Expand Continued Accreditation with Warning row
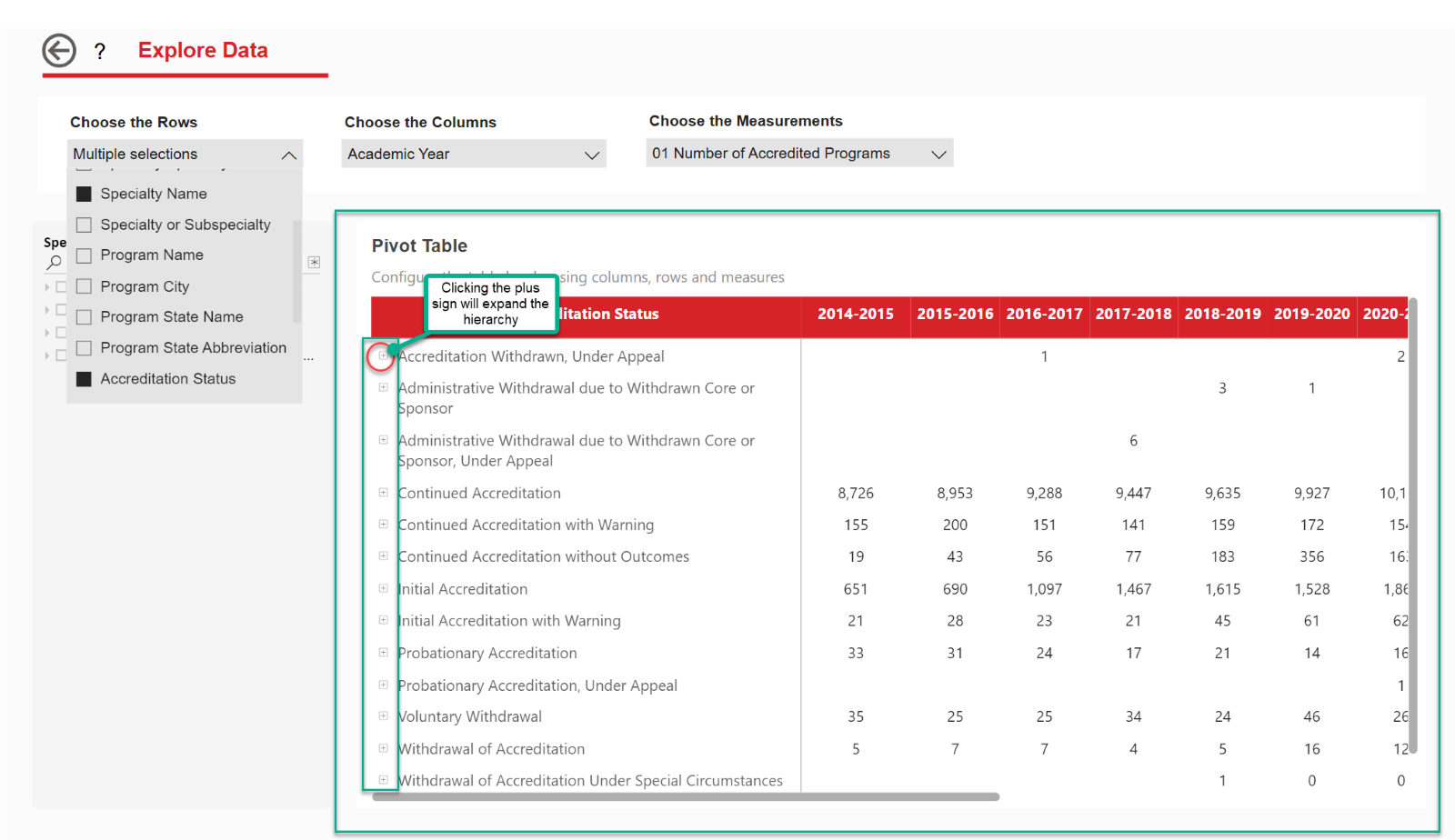This screenshot has height=840, width=1455. coord(383,525)
